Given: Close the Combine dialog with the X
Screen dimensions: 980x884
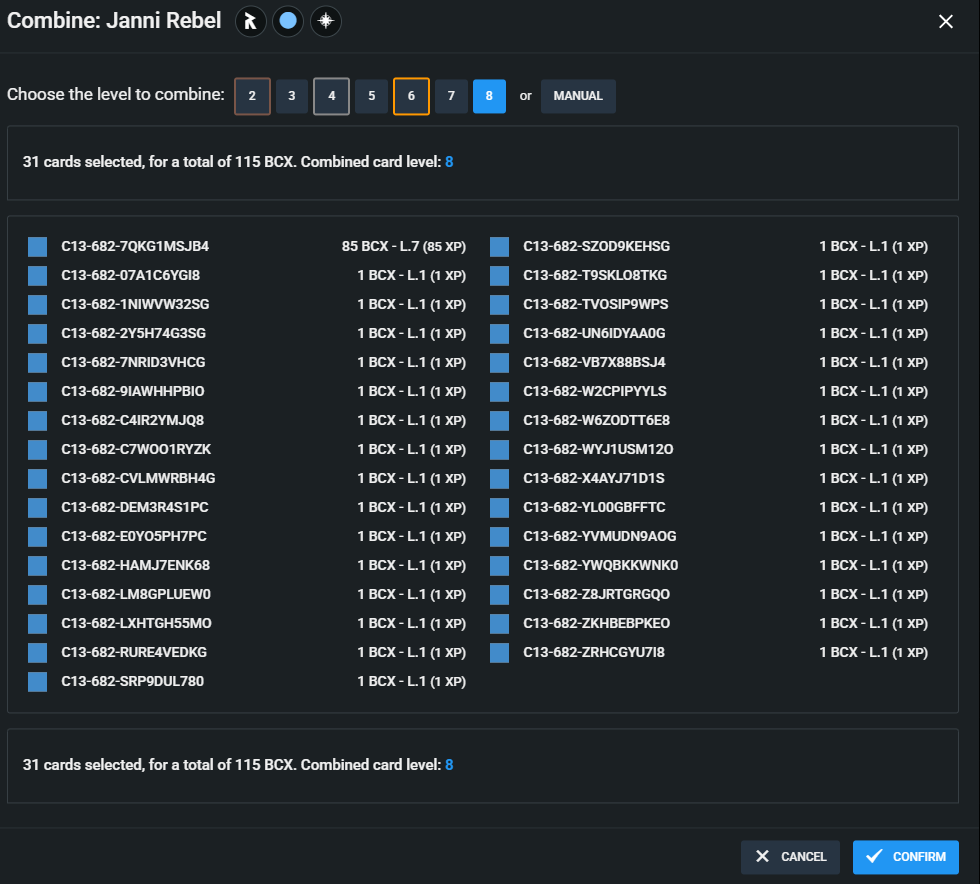Looking at the screenshot, I should (946, 22).
